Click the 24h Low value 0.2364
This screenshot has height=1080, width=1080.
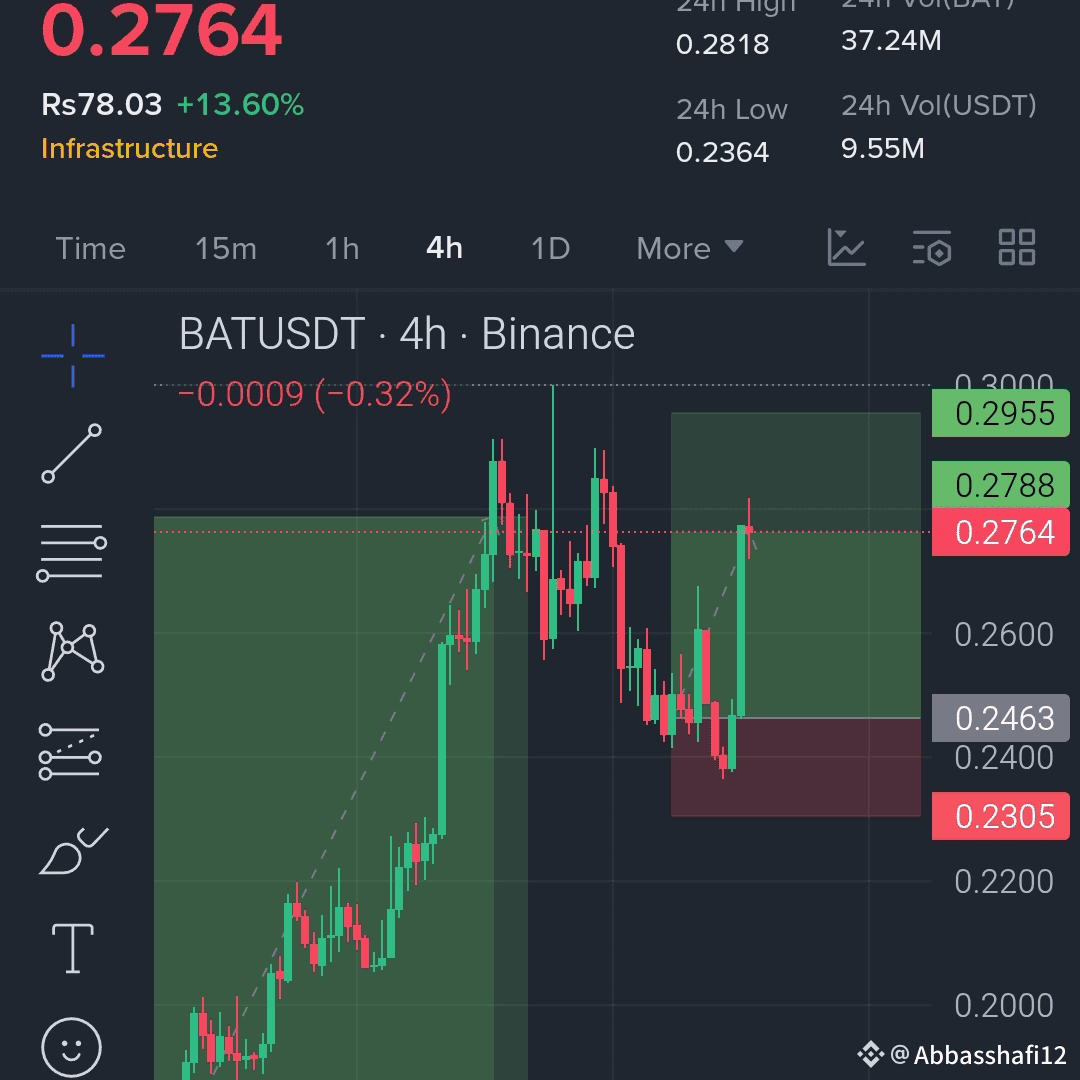722,152
